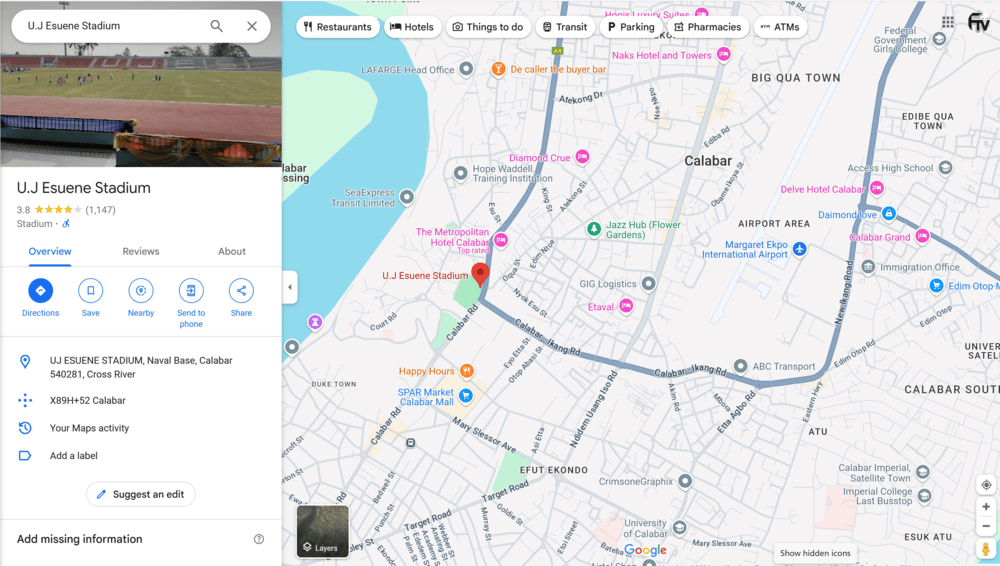Select LAFARGE Head Office marker

(466, 69)
